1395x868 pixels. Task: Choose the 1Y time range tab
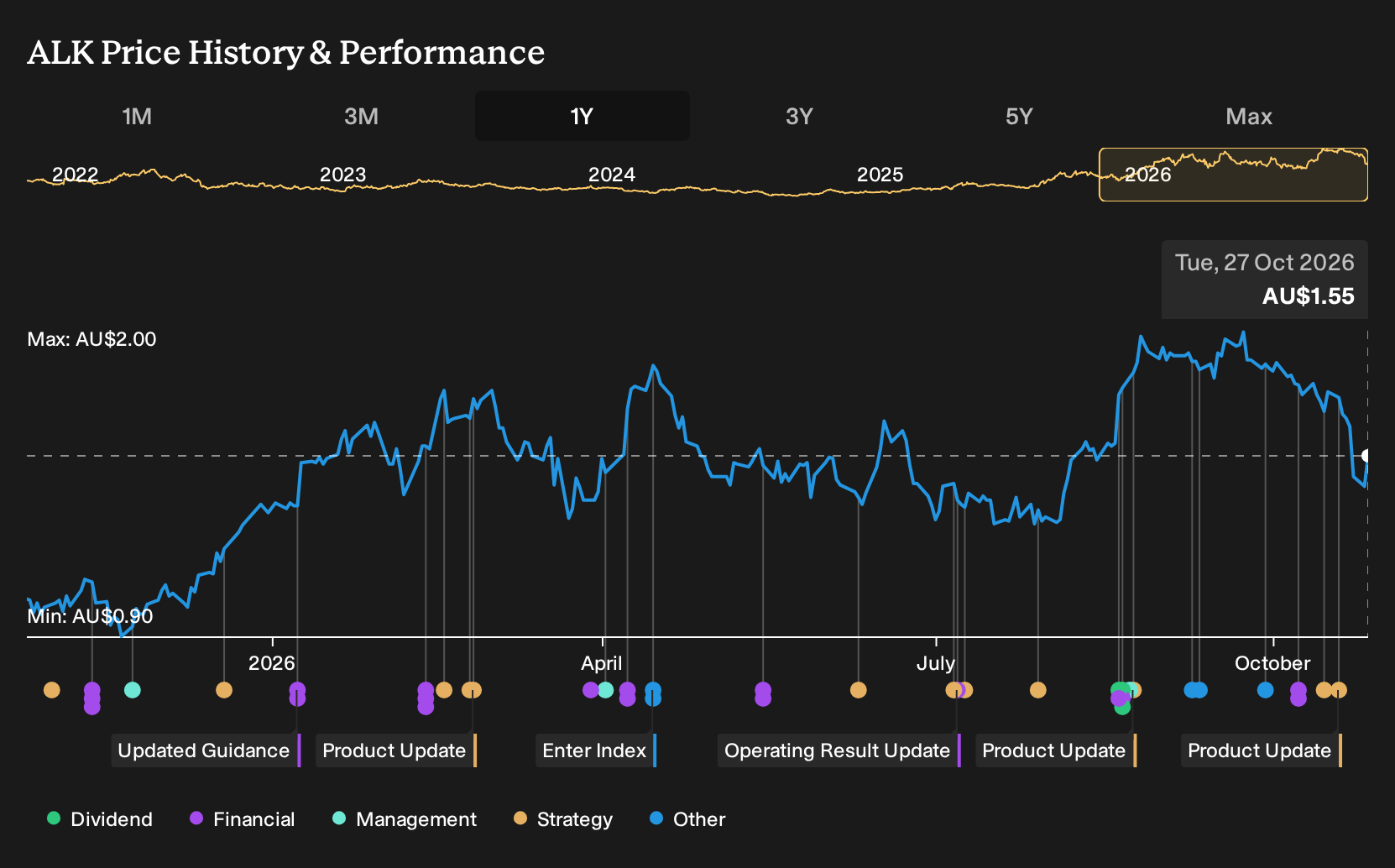pyautogui.click(x=582, y=116)
